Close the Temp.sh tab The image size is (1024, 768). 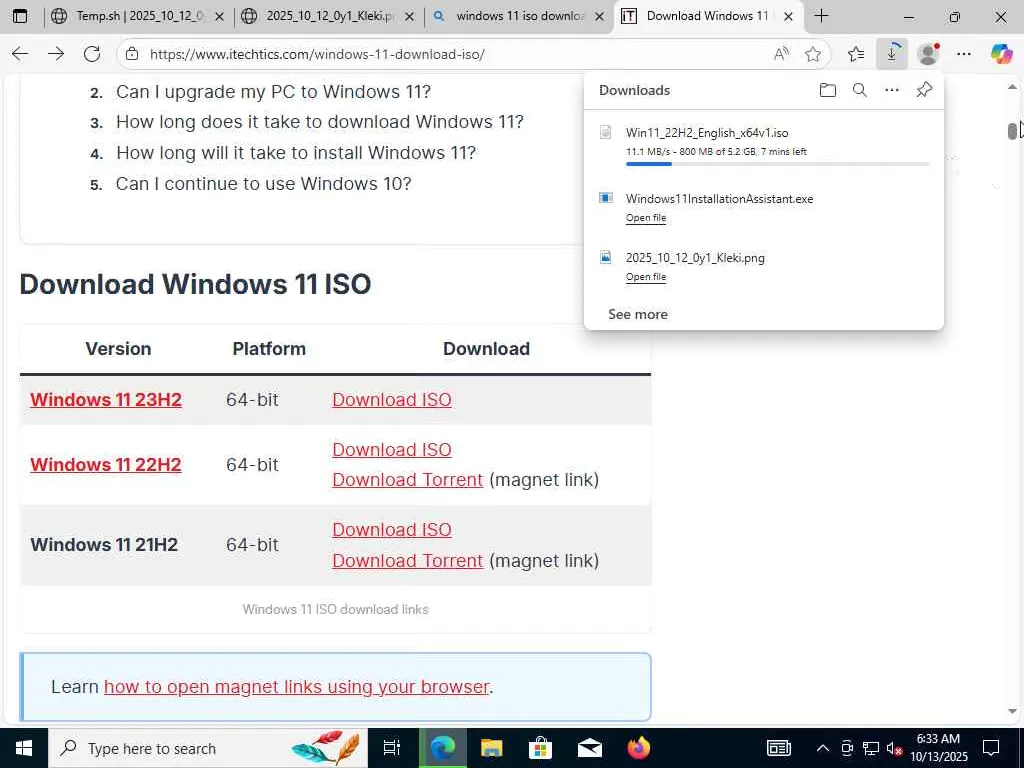click(221, 17)
